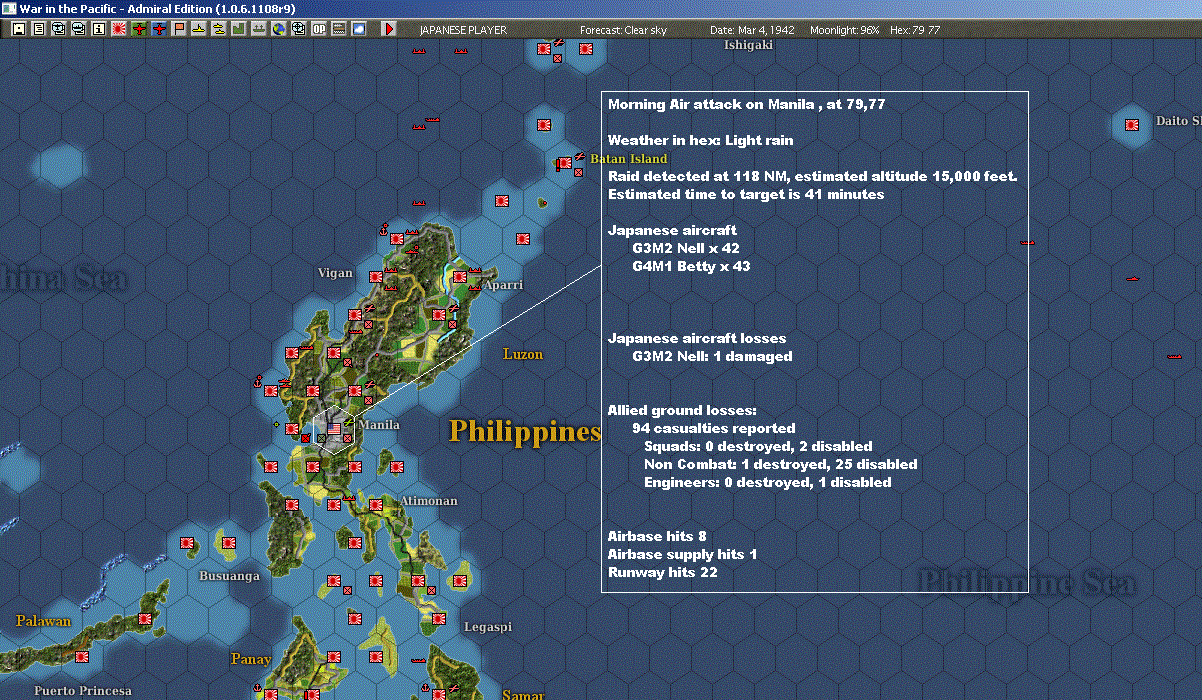Viewport: 1202px width, 700px height.
Task: Click the Aparri map label
Action: click(503, 285)
